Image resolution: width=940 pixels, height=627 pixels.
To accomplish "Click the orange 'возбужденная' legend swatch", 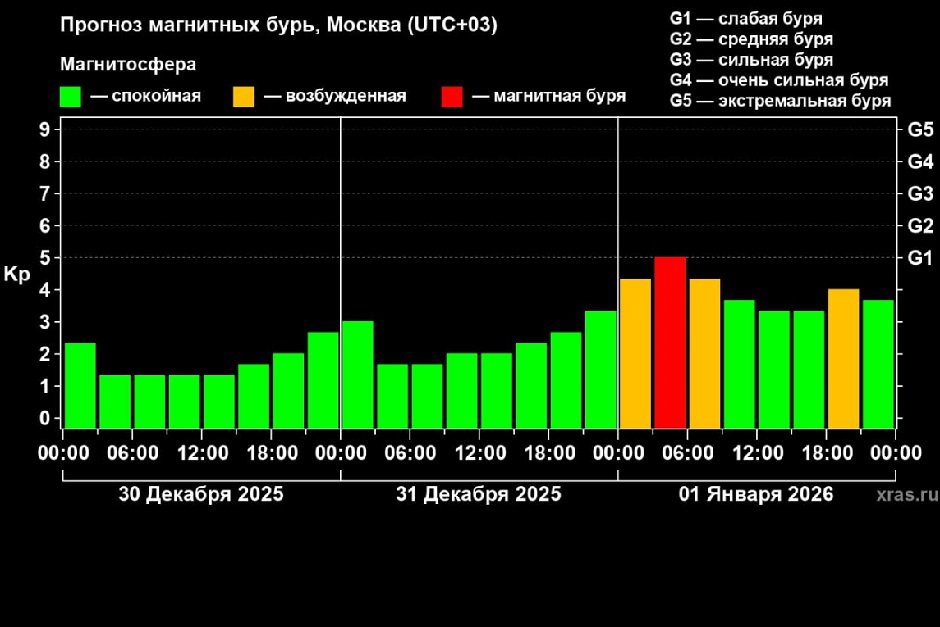I will pos(243,96).
